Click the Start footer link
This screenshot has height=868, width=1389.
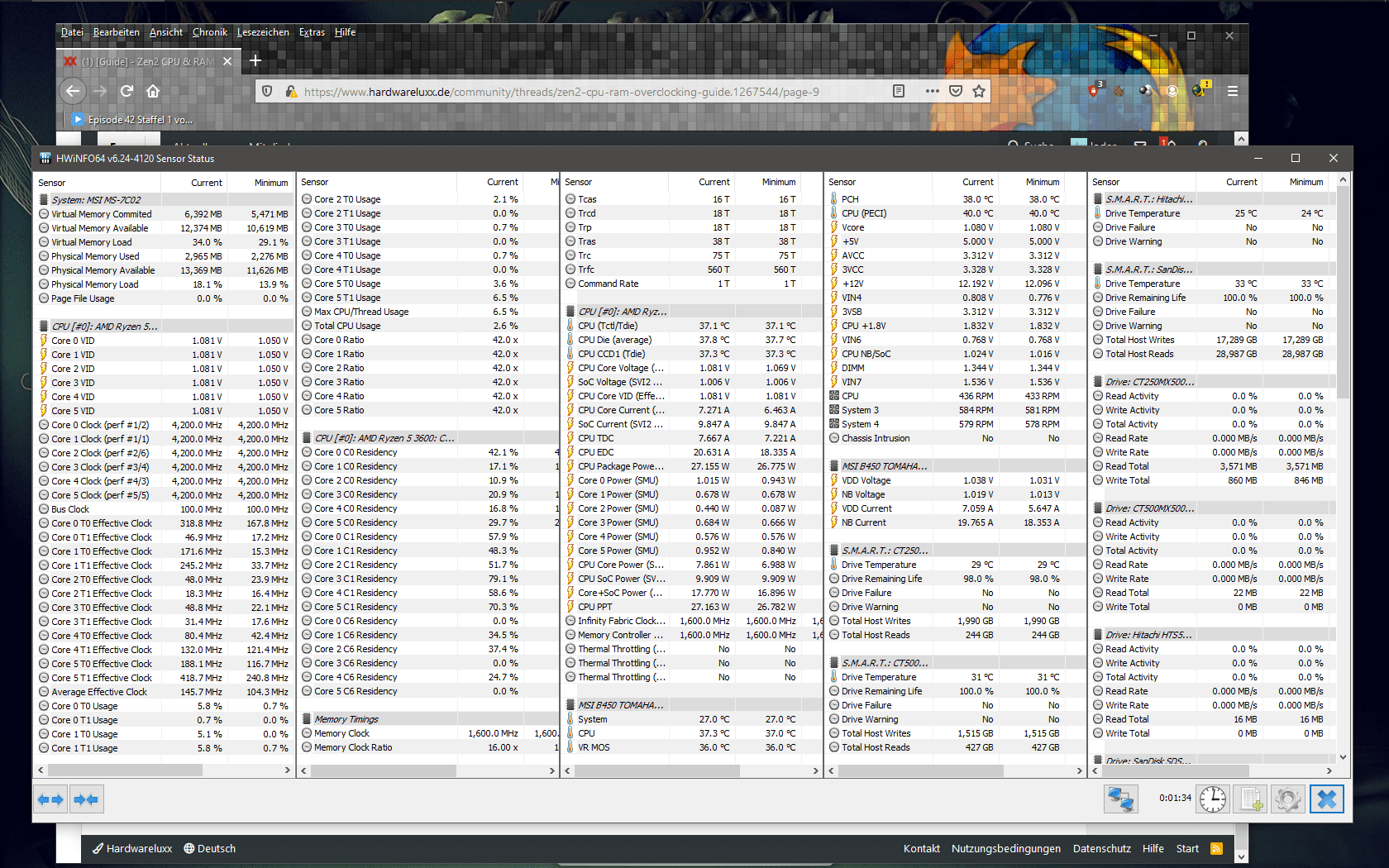pos(1187,848)
